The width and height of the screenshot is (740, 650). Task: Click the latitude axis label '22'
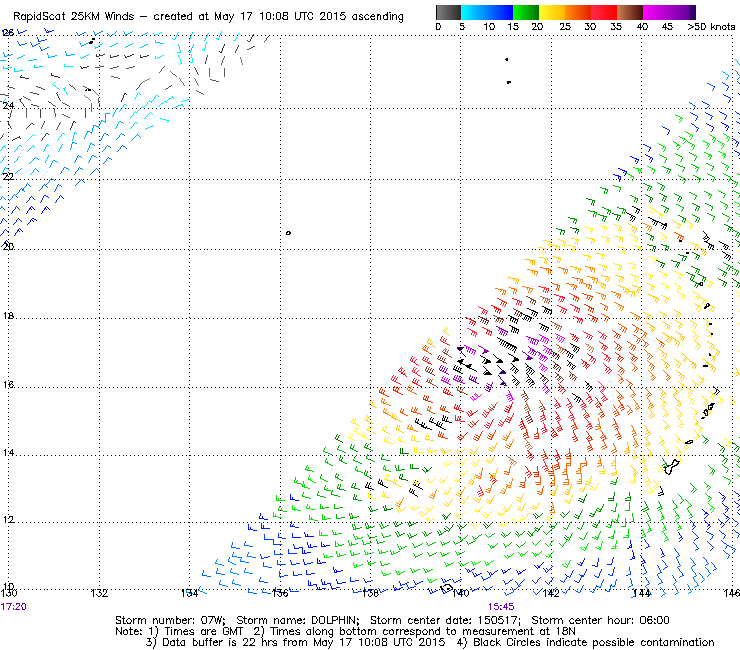coord(8,176)
